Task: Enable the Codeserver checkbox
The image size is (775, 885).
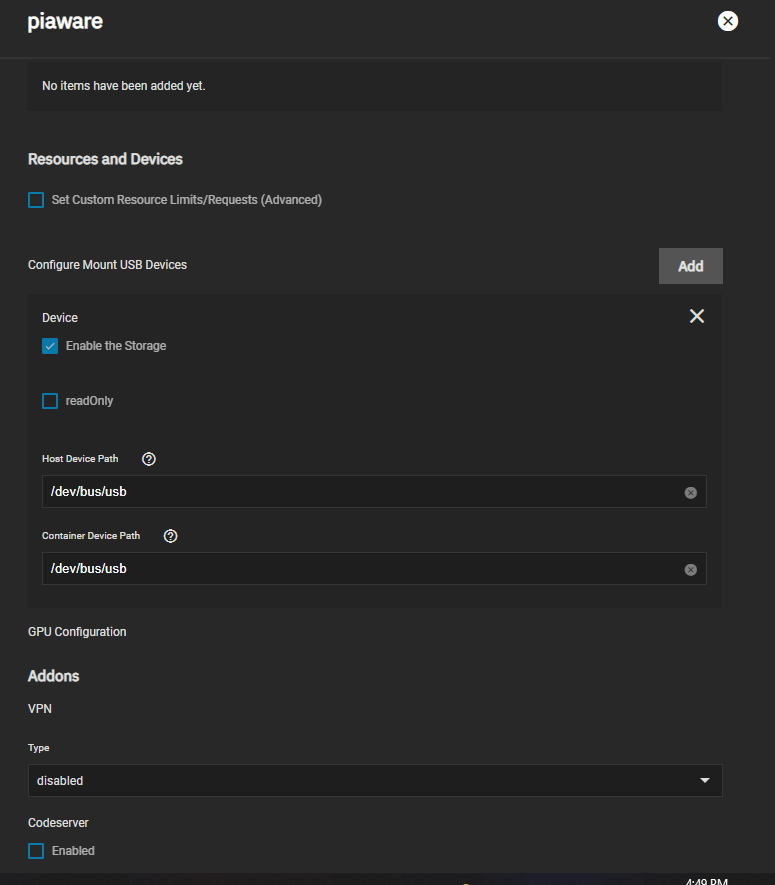Action: [36, 851]
